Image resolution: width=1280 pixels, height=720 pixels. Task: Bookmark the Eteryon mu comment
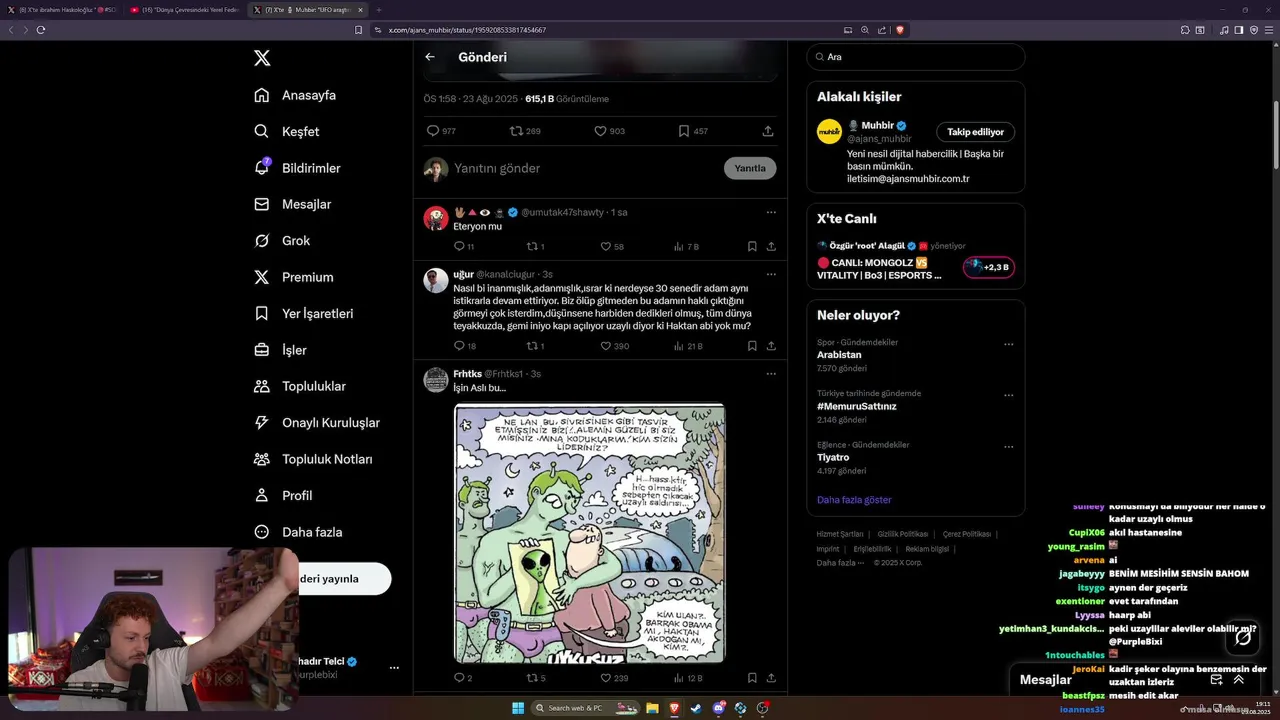752,246
